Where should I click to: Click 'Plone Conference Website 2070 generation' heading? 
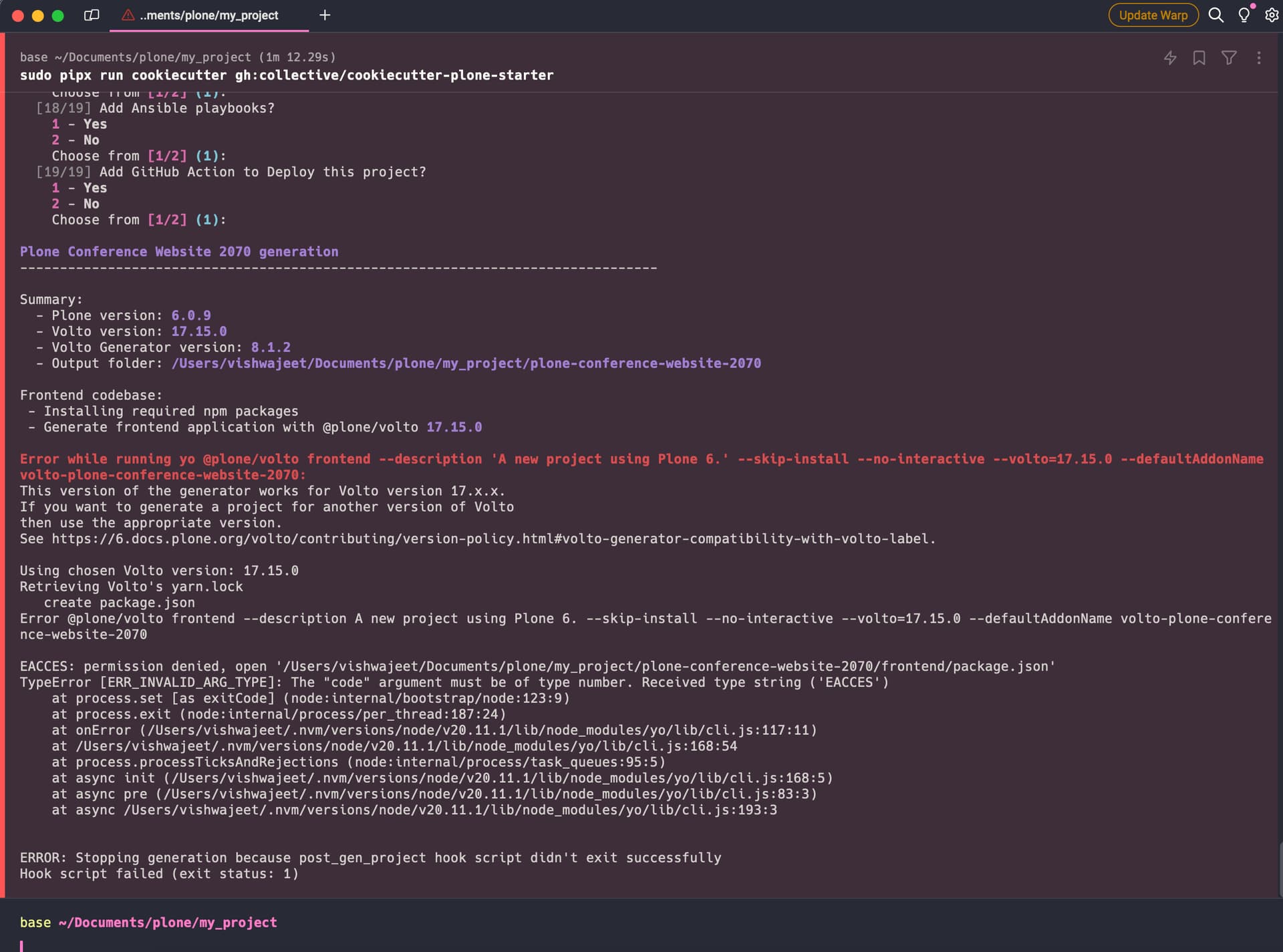(179, 252)
